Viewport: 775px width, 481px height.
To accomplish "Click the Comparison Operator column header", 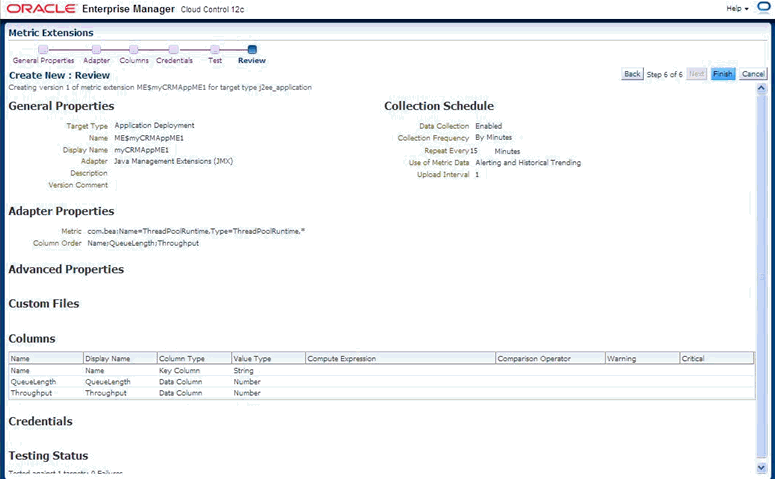I will 551,358.
